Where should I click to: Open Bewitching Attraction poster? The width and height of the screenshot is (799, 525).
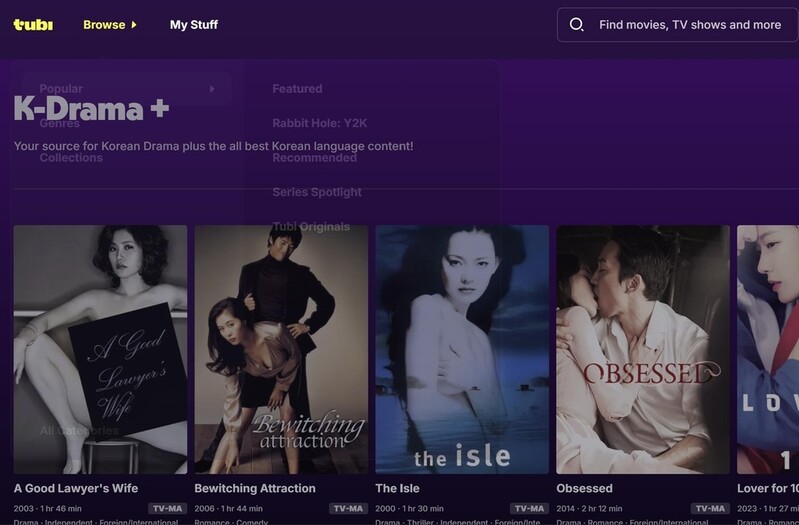(281, 349)
